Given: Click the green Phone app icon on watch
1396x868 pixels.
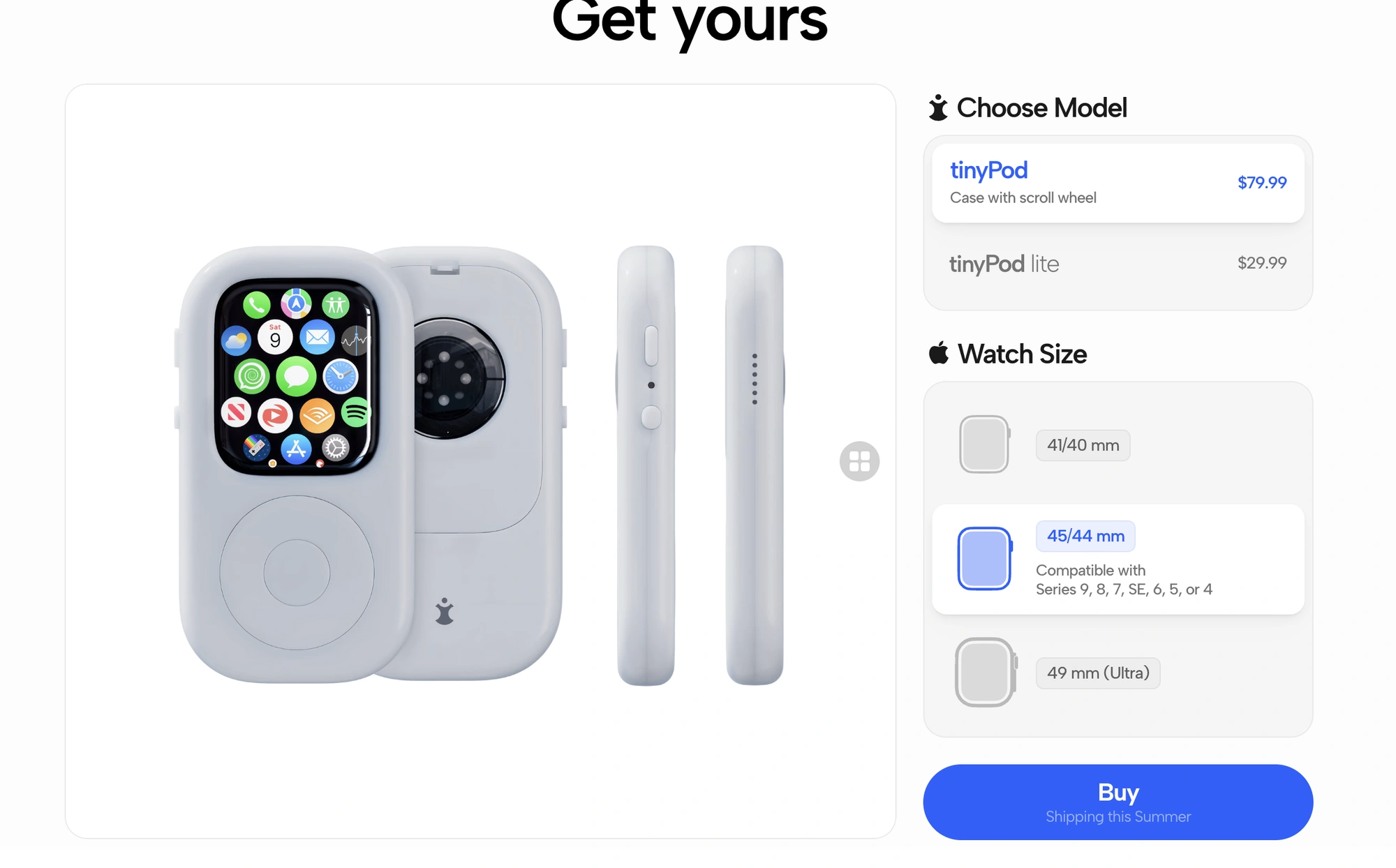Looking at the screenshot, I should [256, 304].
